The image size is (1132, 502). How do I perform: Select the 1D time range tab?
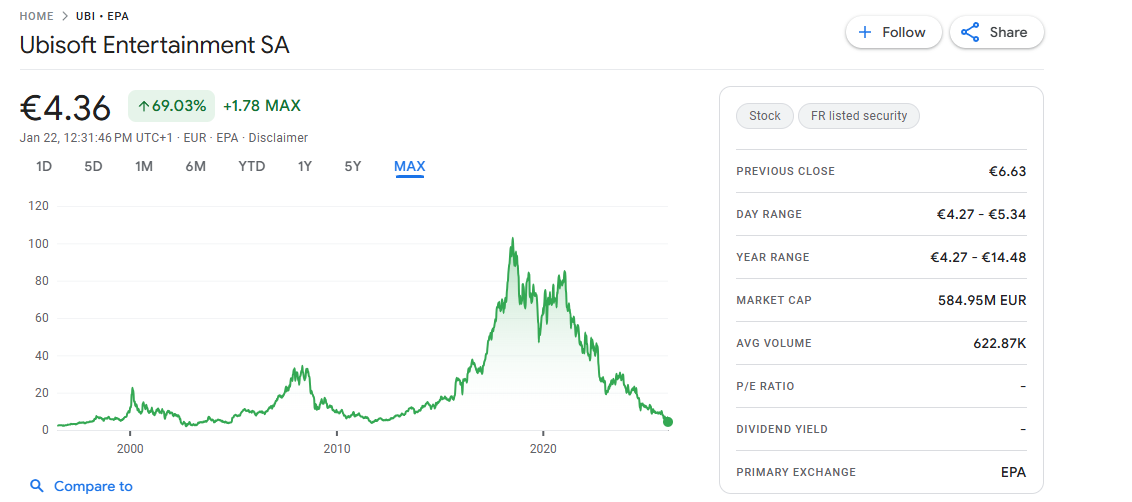tap(44, 166)
